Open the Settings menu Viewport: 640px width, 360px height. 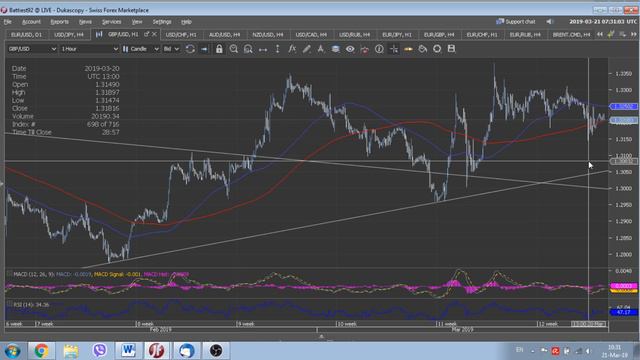tap(162, 22)
